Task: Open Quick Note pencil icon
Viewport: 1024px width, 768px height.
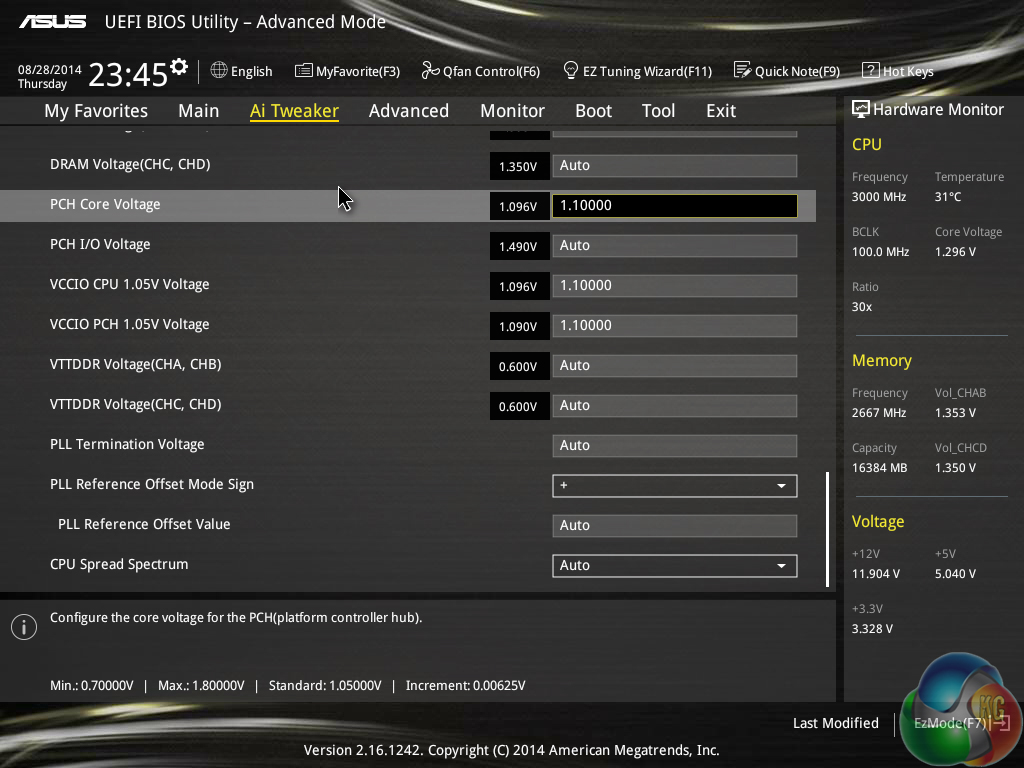Action: tap(743, 70)
